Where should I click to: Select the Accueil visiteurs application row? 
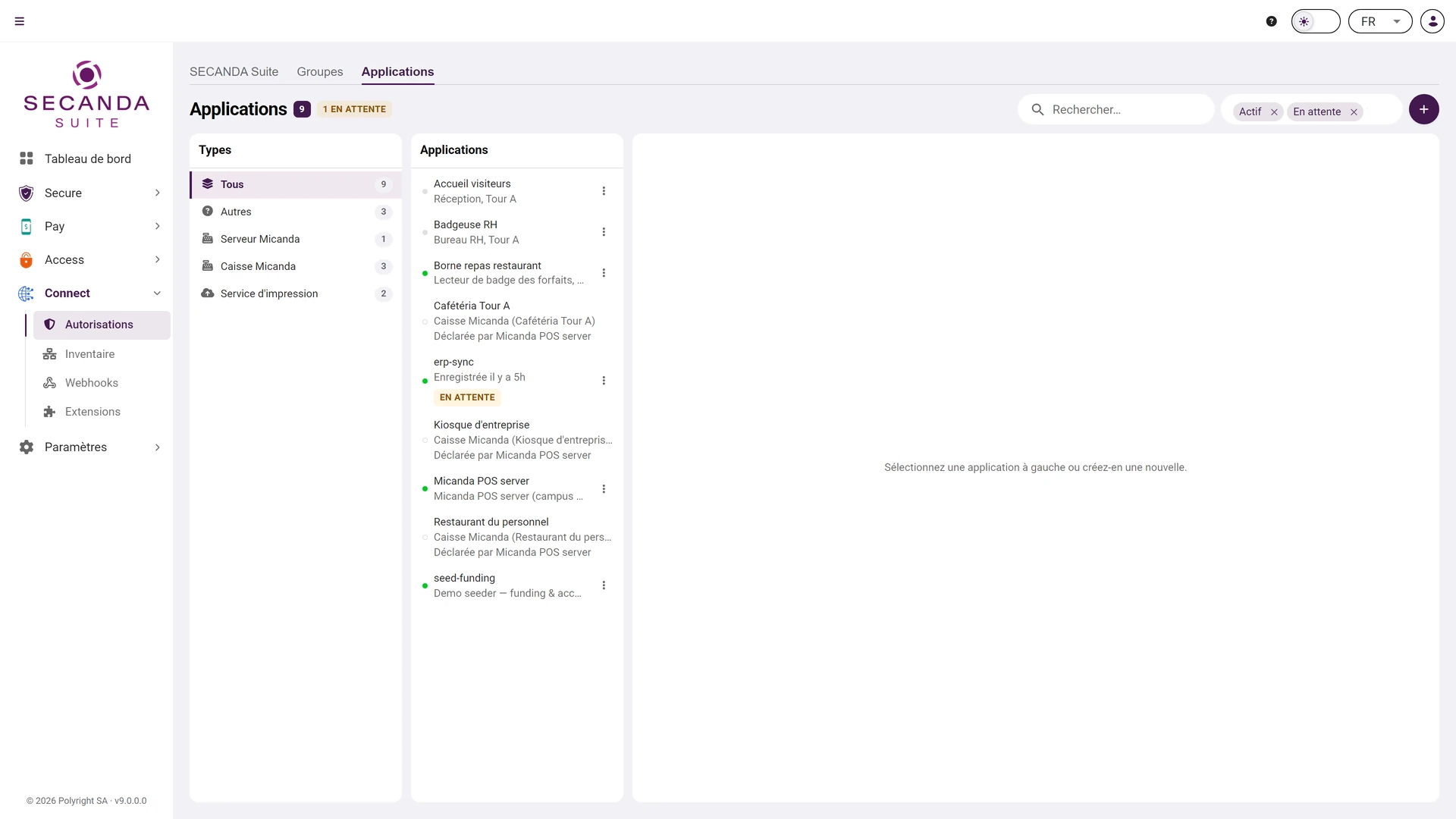point(517,191)
